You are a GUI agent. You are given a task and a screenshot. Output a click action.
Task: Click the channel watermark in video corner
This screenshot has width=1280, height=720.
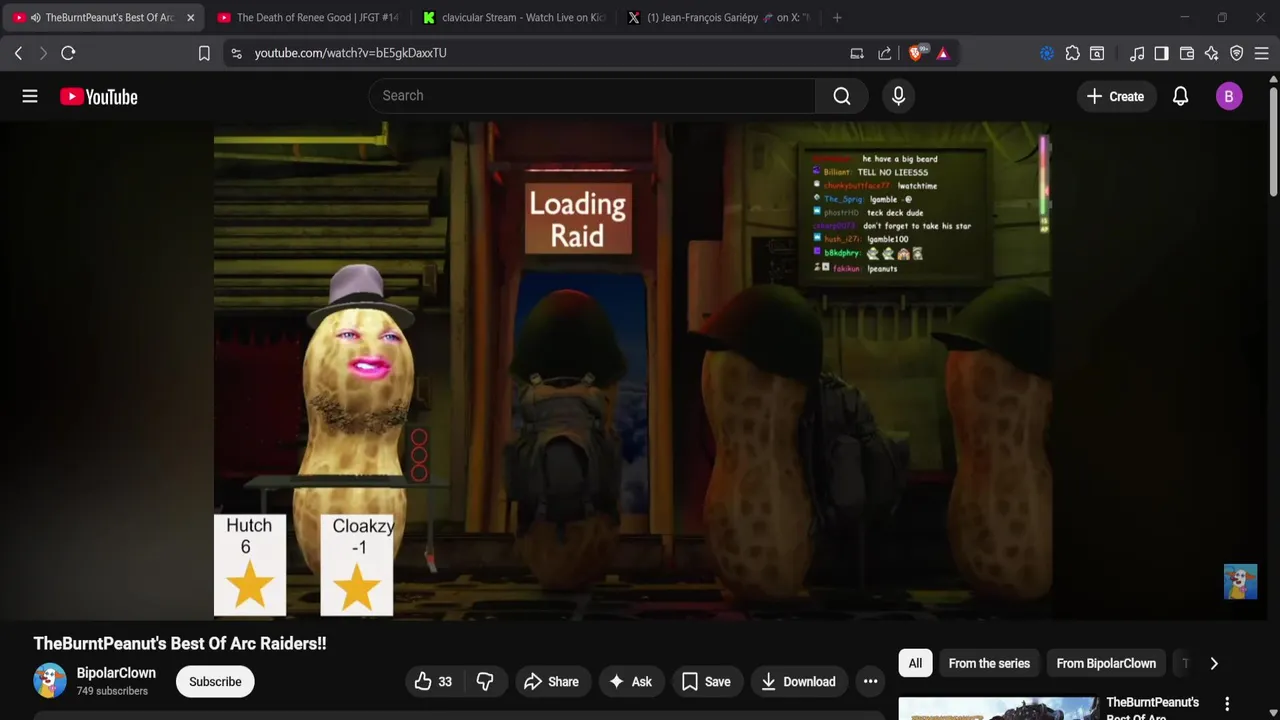point(1240,582)
